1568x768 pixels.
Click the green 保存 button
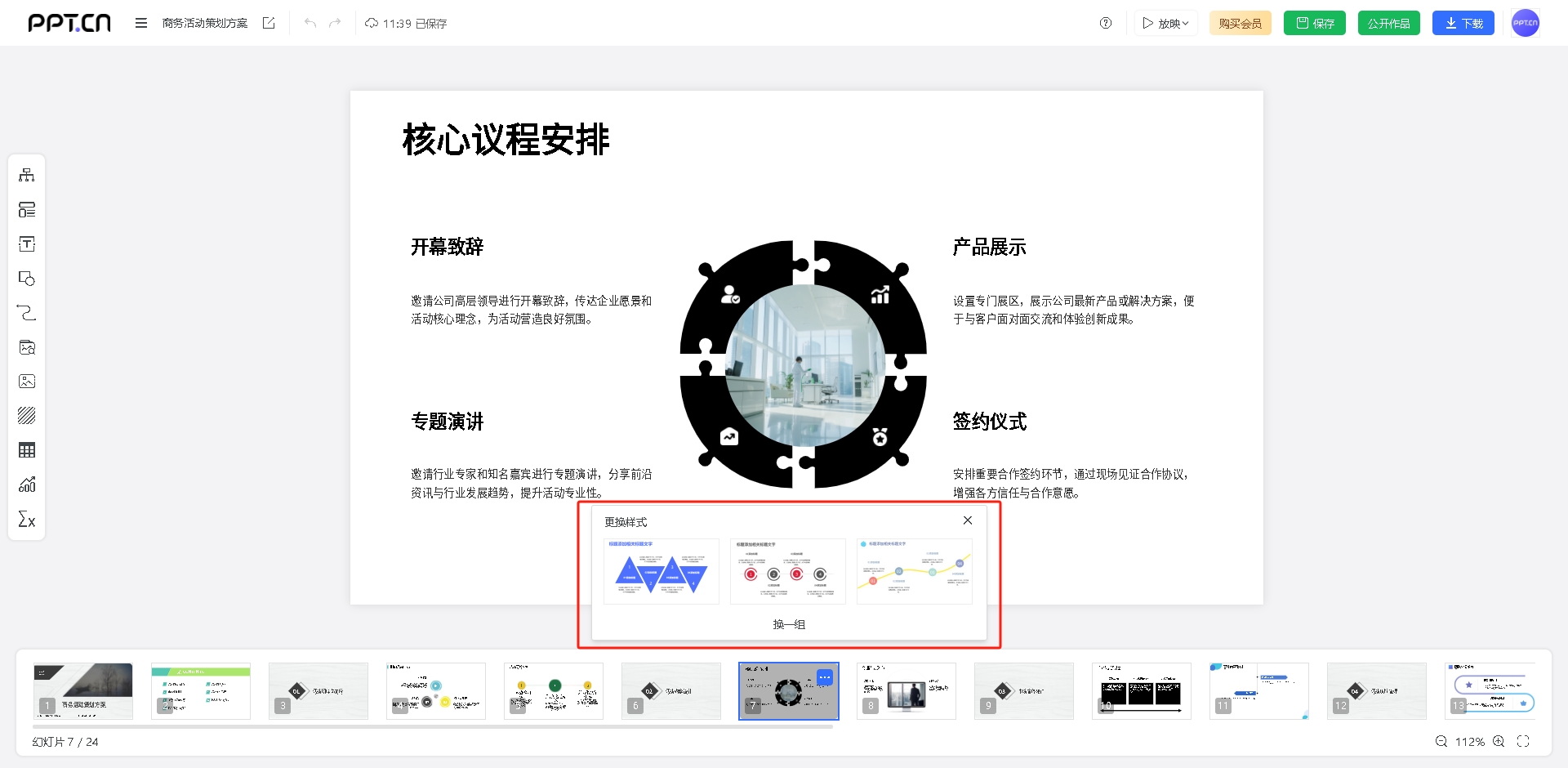1314,23
